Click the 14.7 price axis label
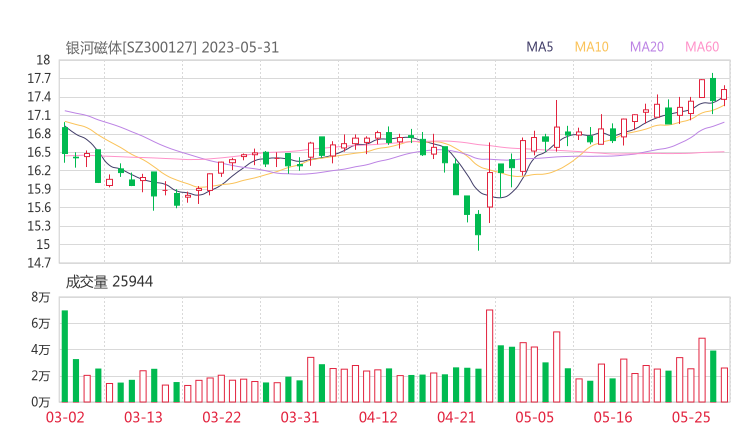Viewport: 740px width, 440px height. (x=39, y=262)
